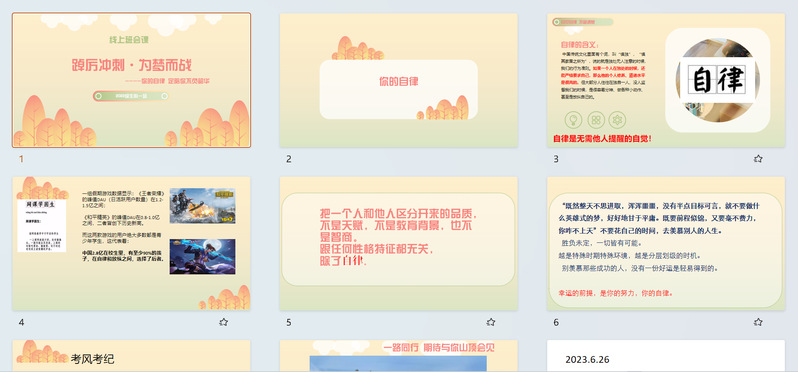Select the white slide dated 2023.6.26
This screenshot has width=798, height=372.
pos(666,356)
